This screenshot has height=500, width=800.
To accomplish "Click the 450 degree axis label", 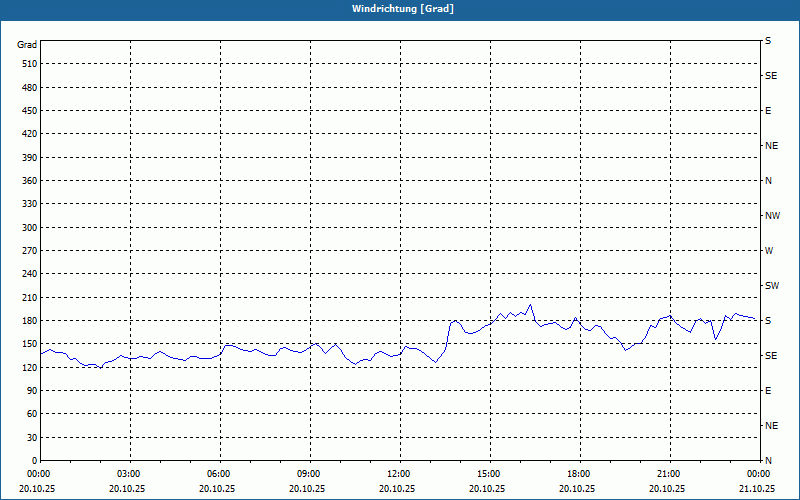I will point(30,111).
